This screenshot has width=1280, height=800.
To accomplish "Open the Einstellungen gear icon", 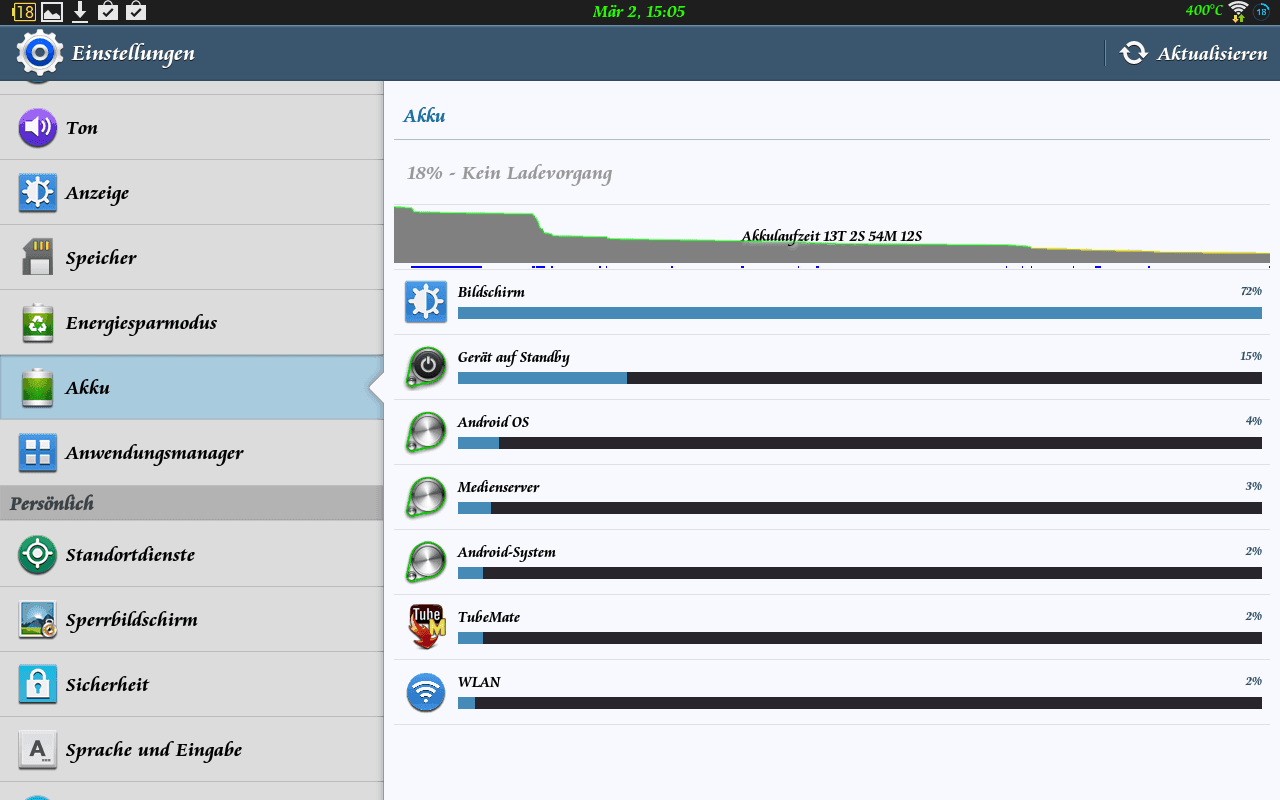I will pos(39,53).
